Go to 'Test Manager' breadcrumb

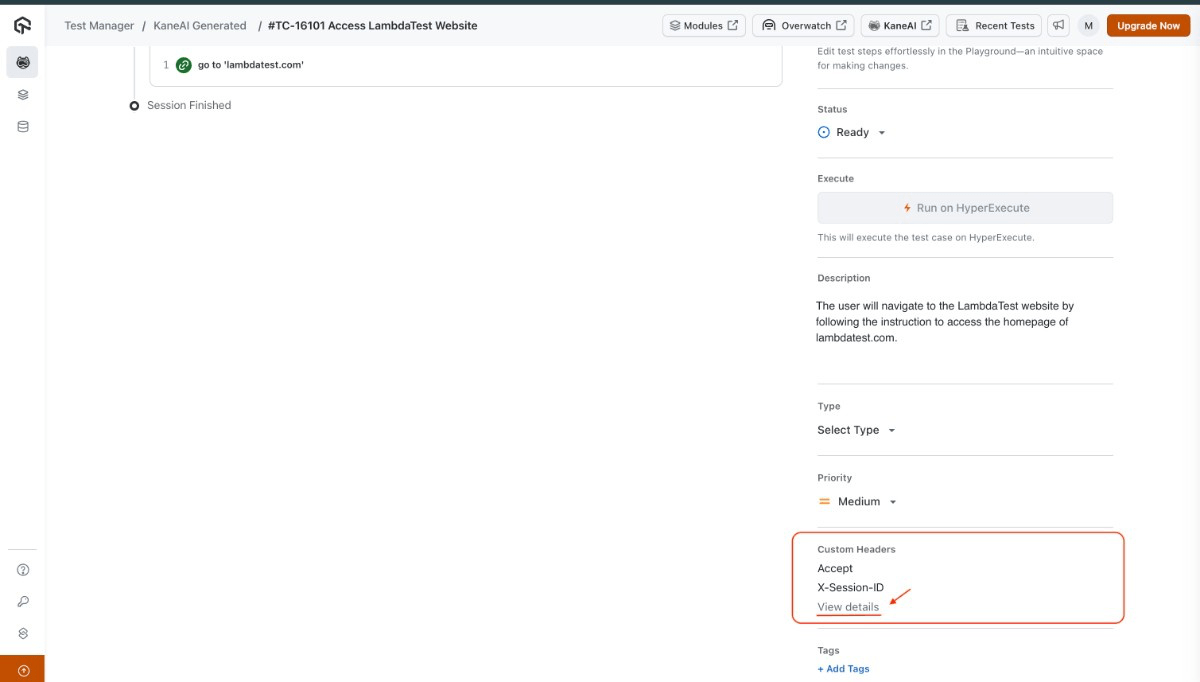click(x=99, y=26)
